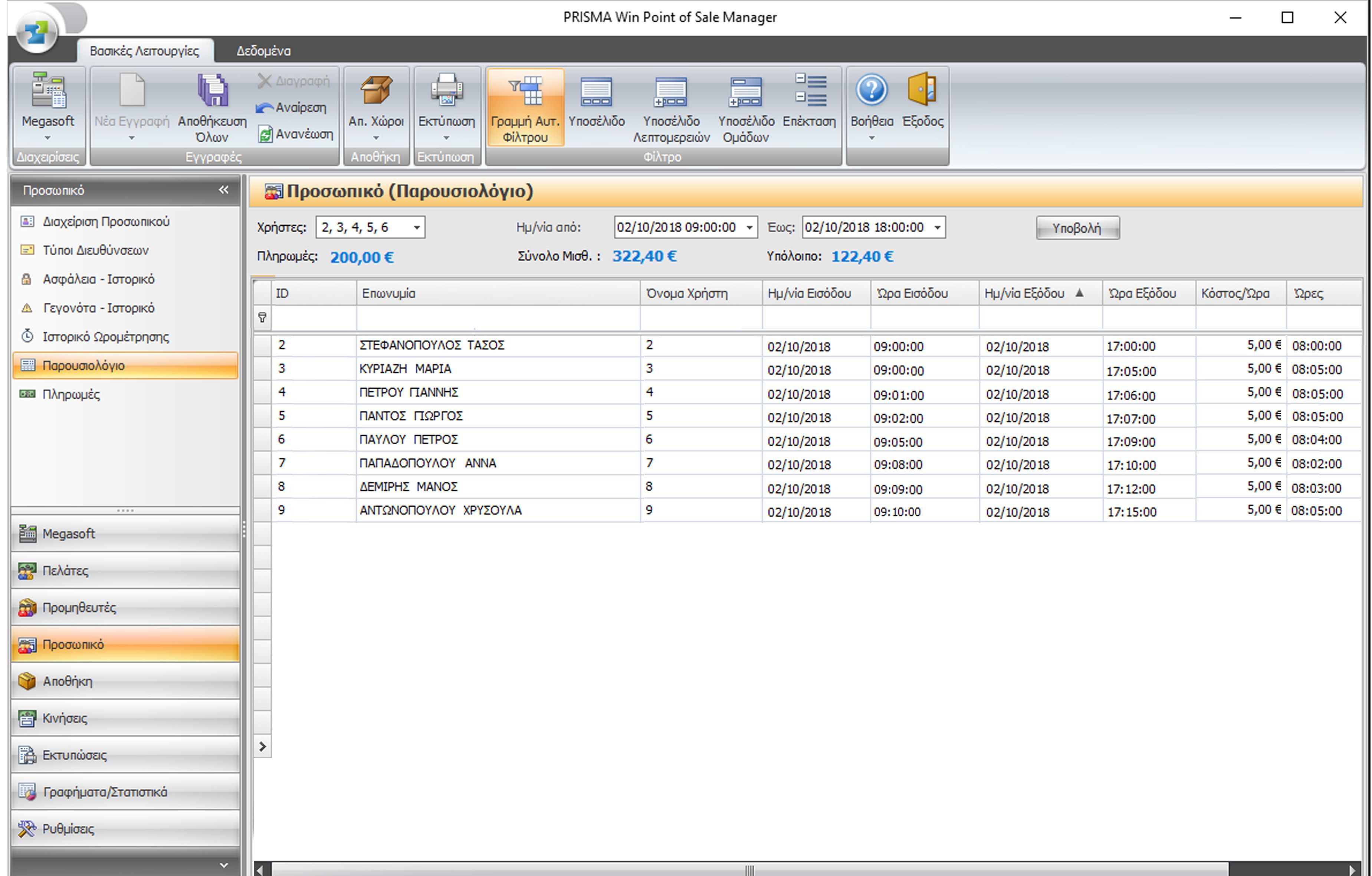Image resolution: width=1372 pixels, height=876 pixels.
Task: Switch to the Δεδομένα ribbon tab
Action: [x=263, y=51]
